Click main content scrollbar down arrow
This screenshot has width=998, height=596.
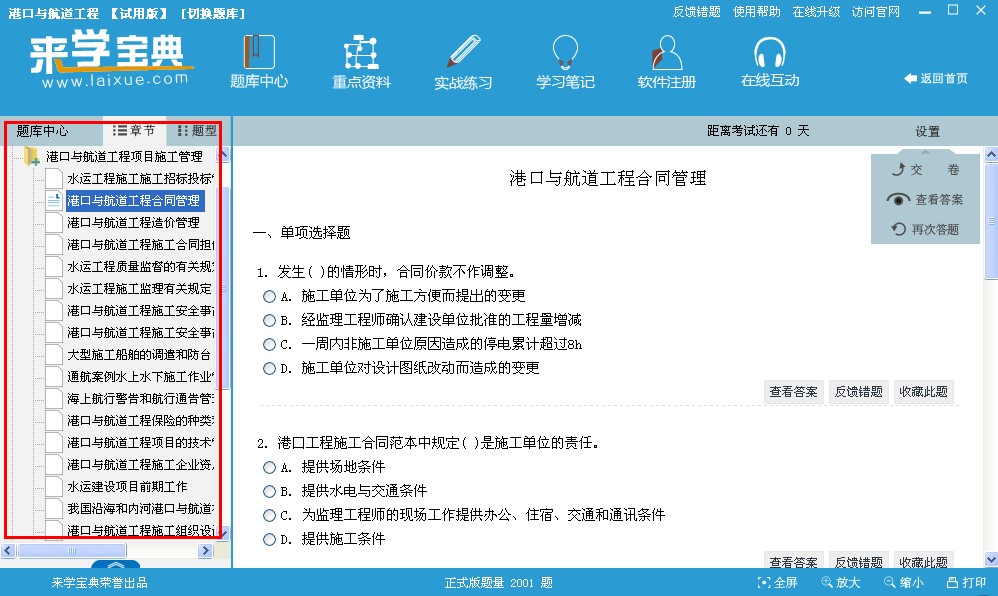pyautogui.click(x=991, y=560)
